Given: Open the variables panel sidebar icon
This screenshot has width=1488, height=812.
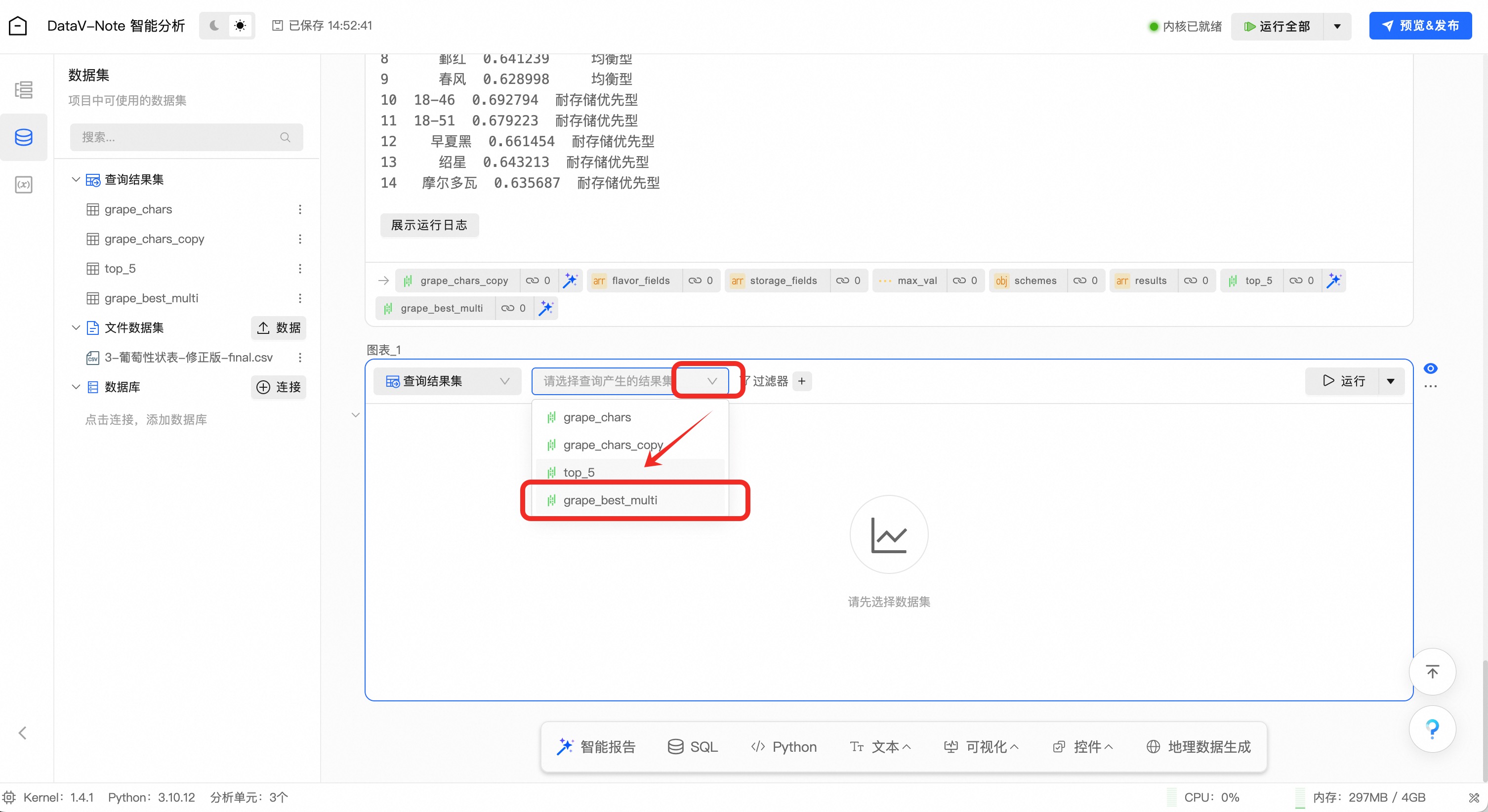Looking at the screenshot, I should [24, 185].
